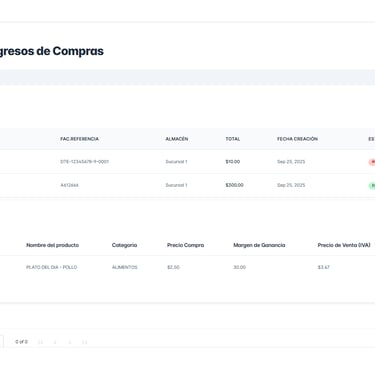Sort by TOTAL column header
This screenshot has width=375, height=366.
tap(233, 139)
